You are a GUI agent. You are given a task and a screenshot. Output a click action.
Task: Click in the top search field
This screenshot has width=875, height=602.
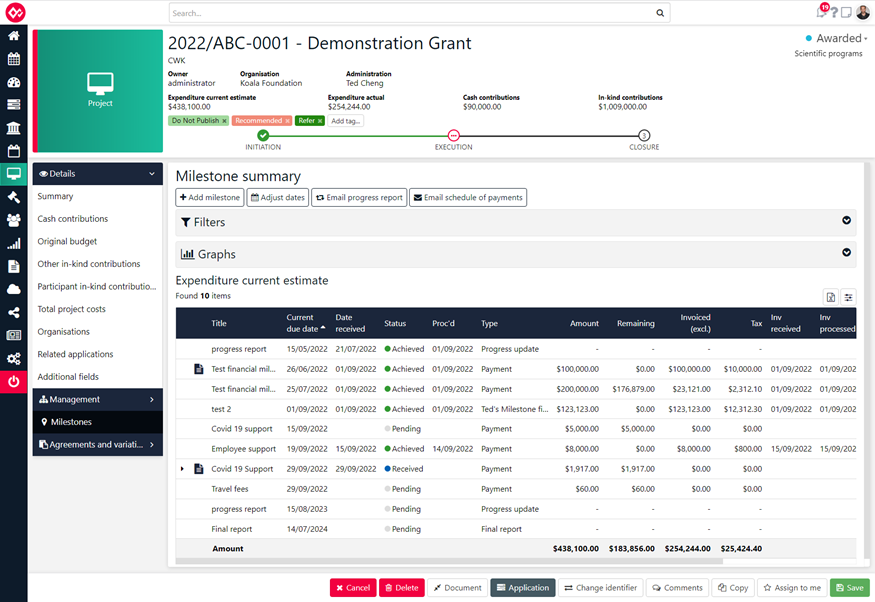[412, 13]
